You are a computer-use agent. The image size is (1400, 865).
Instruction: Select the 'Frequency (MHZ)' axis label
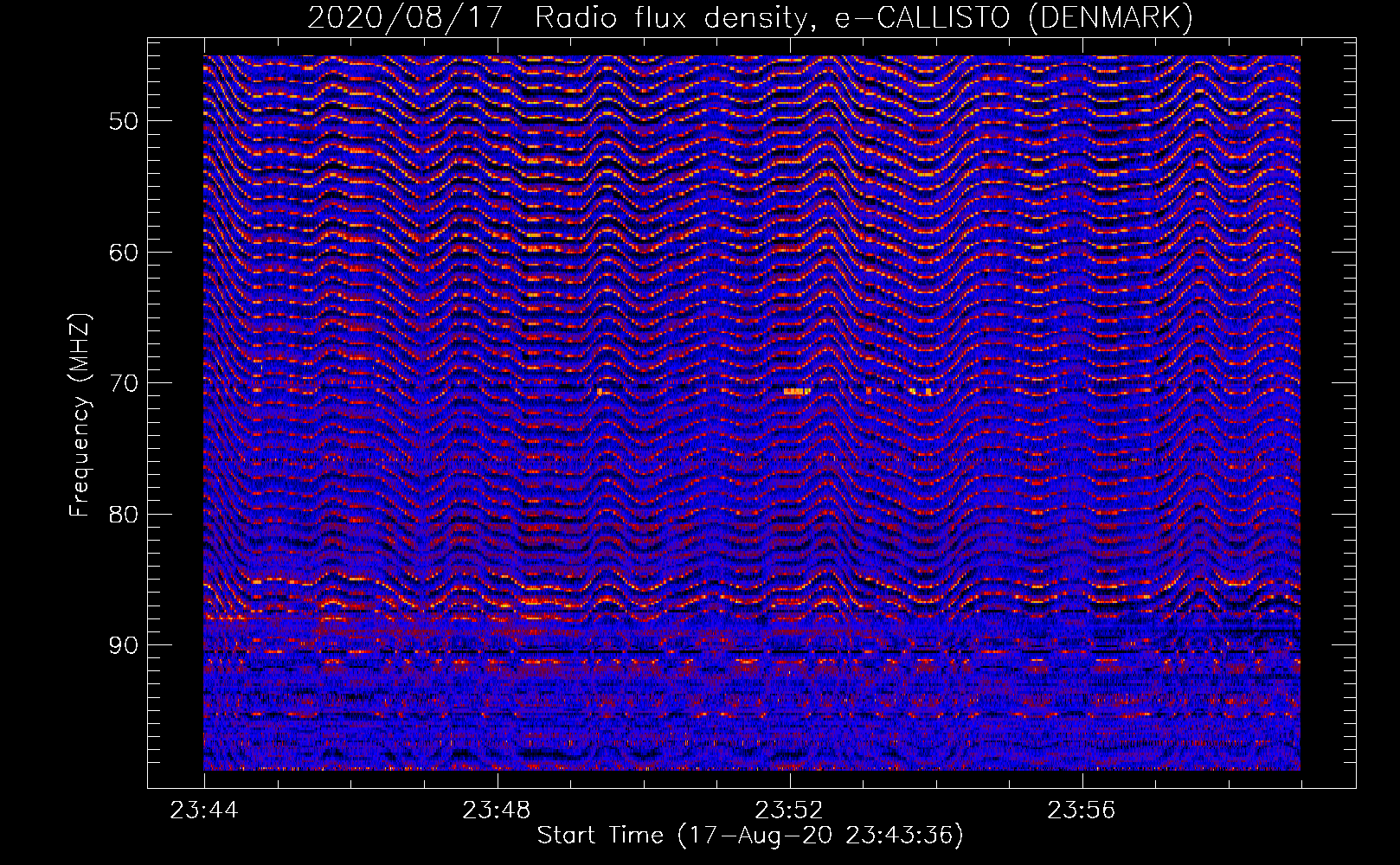pyautogui.click(x=80, y=415)
